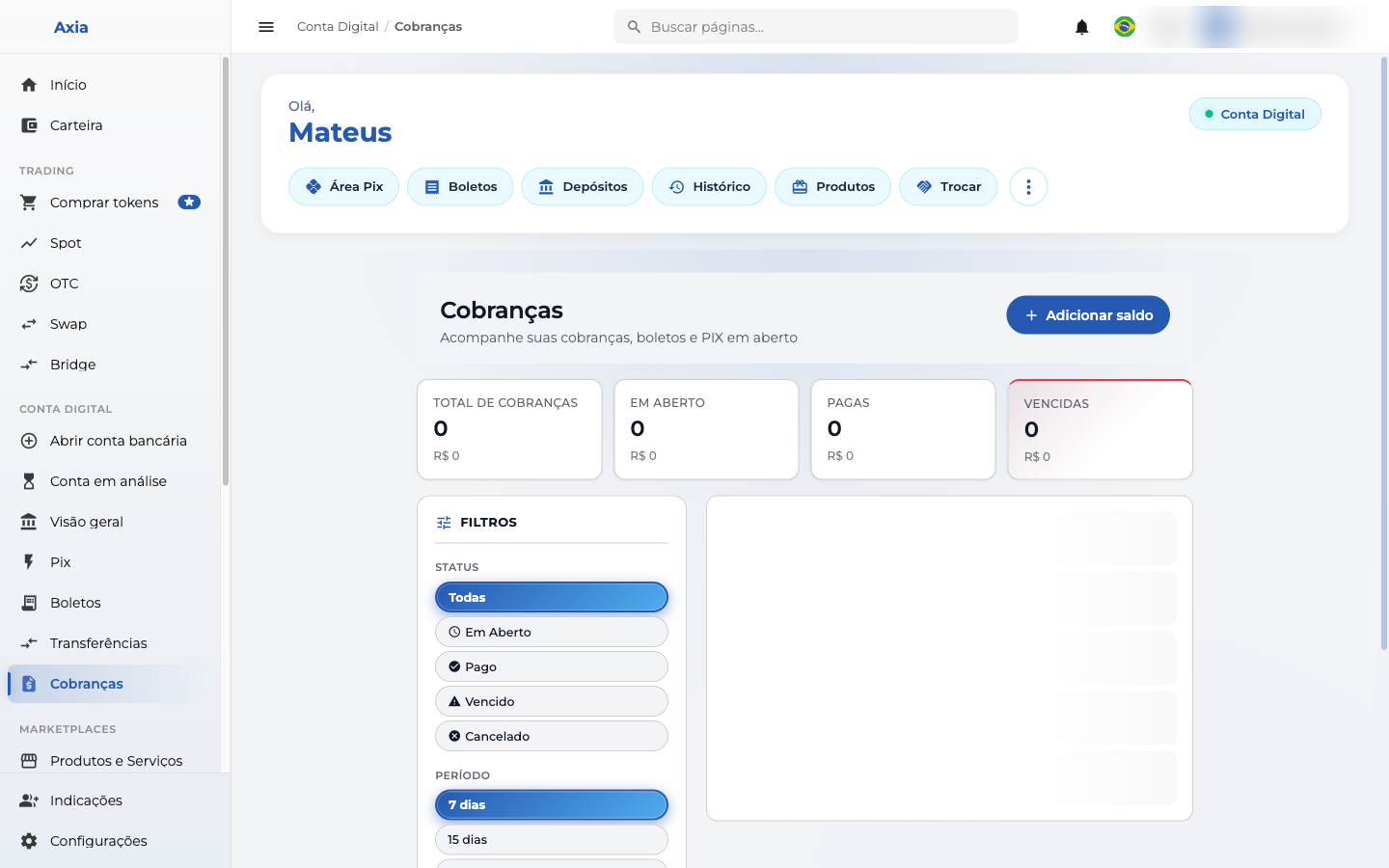Click the OTC currency exchange icon
The height and width of the screenshot is (868, 1389).
tap(29, 284)
